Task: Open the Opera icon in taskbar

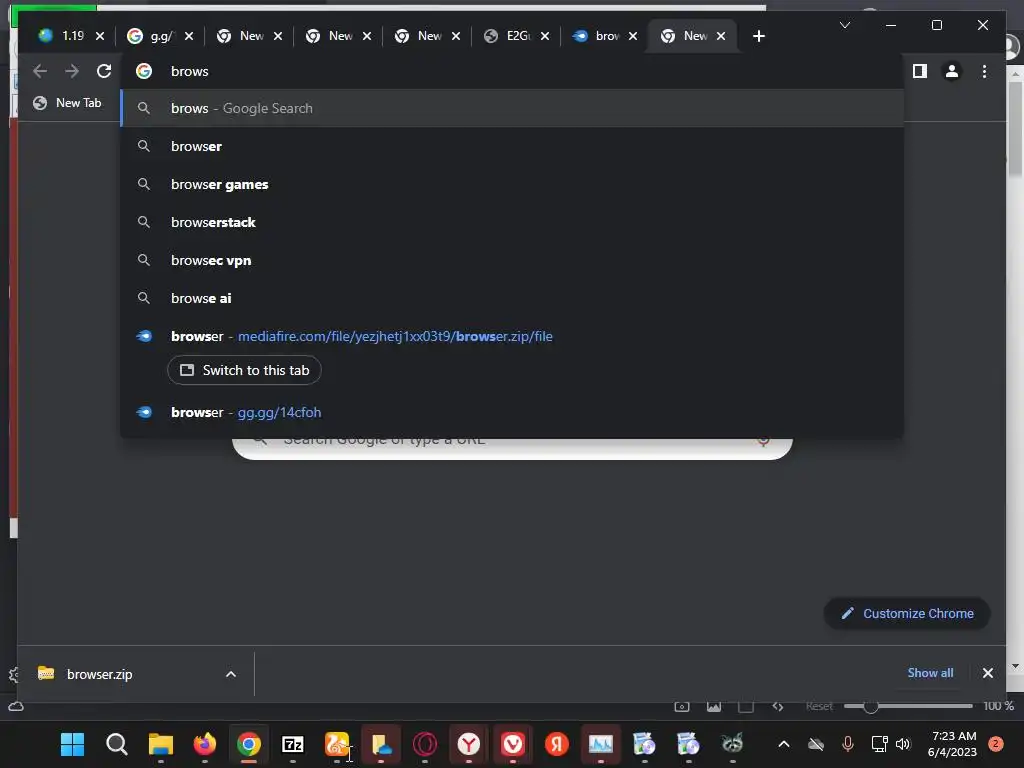Action: [x=424, y=744]
